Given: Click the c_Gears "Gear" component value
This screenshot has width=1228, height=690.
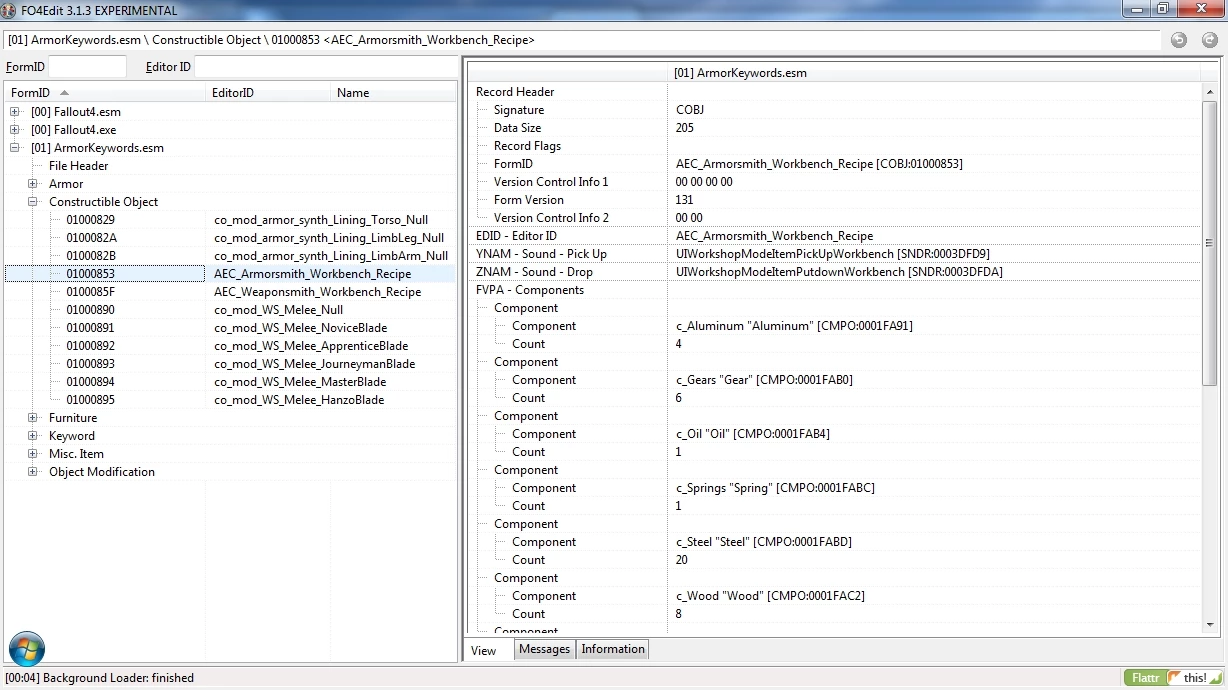Looking at the screenshot, I should (764, 380).
